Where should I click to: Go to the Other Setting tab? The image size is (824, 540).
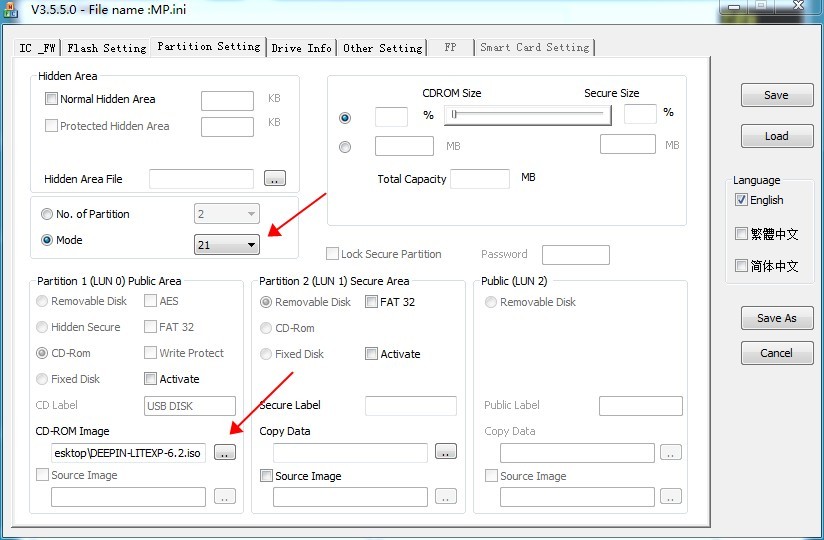pos(382,47)
